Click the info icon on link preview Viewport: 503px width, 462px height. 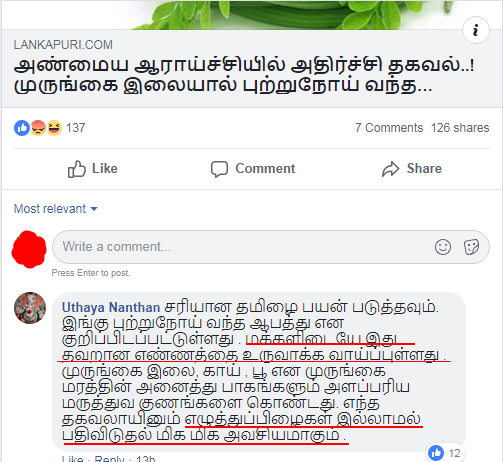[476, 30]
